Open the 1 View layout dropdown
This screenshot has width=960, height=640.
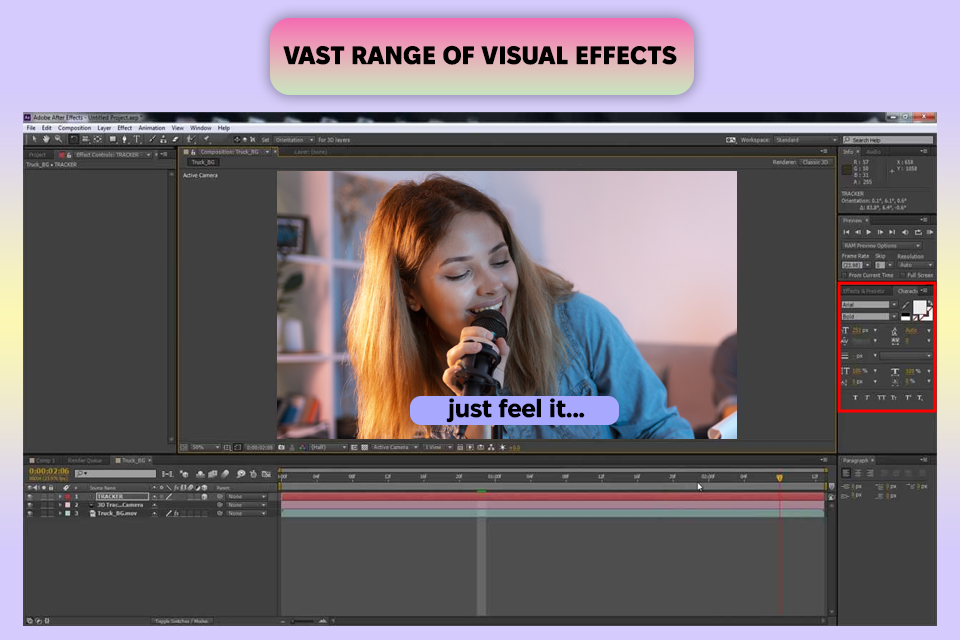(x=438, y=447)
